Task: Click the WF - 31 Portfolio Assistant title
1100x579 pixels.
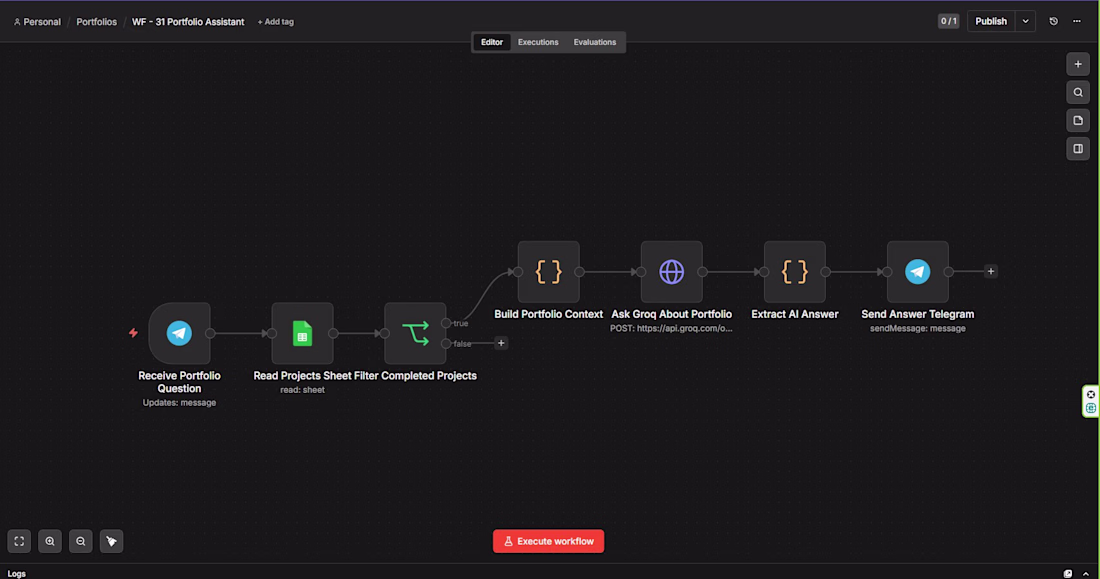Action: pyautogui.click(x=188, y=22)
